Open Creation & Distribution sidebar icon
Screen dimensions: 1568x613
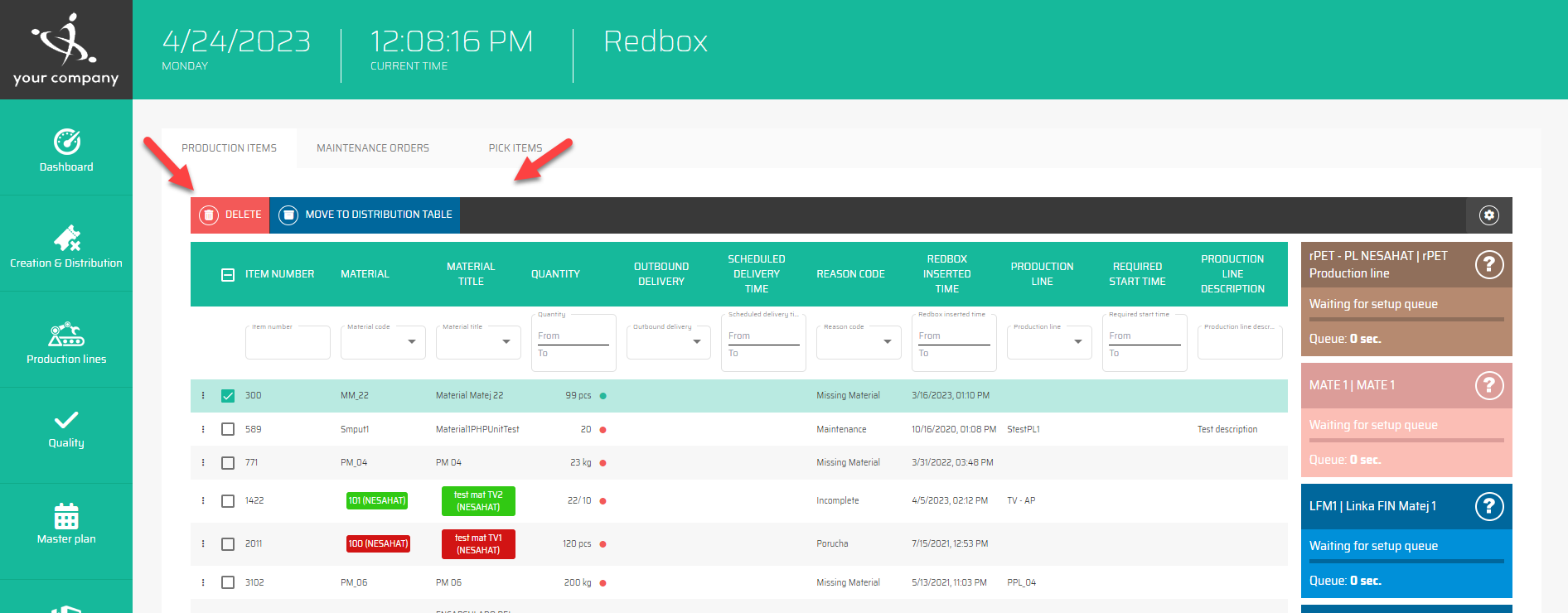66,238
